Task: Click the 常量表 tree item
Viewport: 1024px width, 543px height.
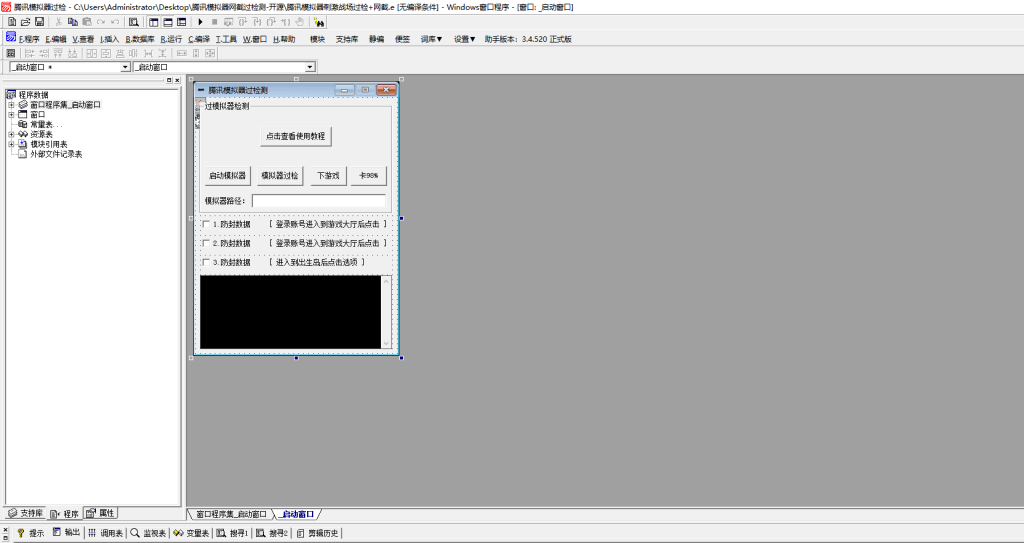Action: [46, 124]
